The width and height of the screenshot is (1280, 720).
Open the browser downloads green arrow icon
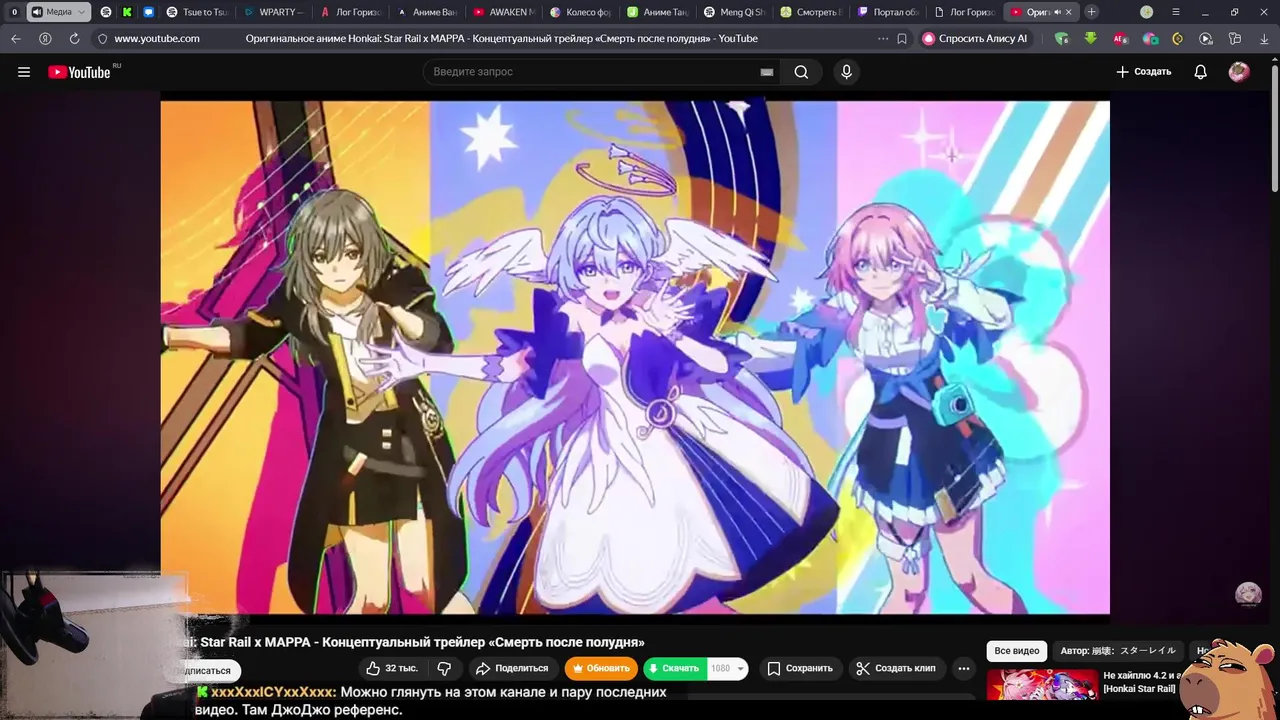(1090, 39)
